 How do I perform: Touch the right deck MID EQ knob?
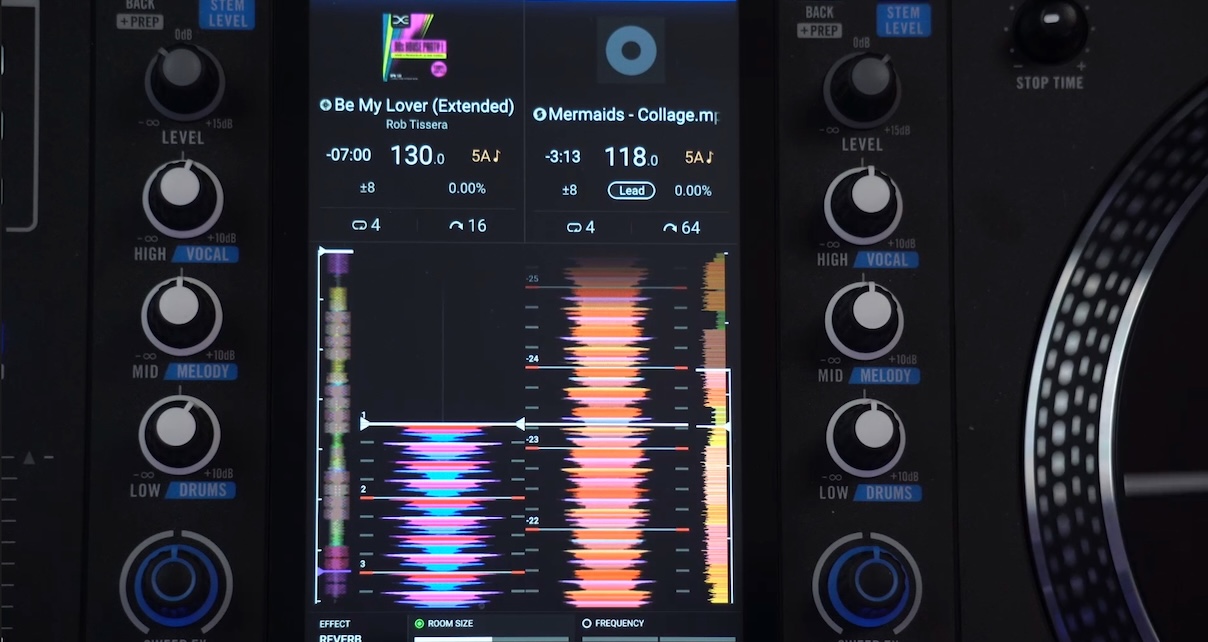[864, 319]
